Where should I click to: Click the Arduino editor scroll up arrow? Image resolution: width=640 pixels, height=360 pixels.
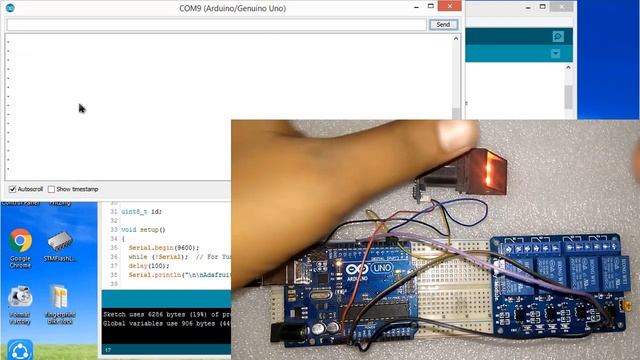click(568, 67)
